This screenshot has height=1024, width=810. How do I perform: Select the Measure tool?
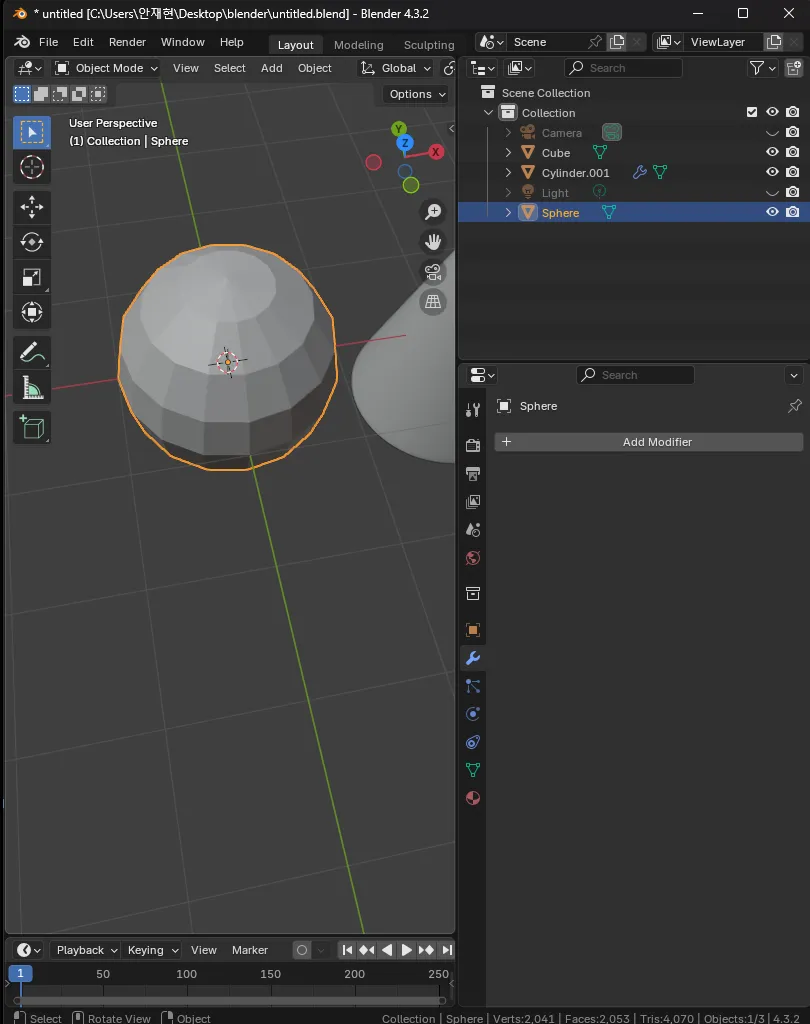pos(31,388)
